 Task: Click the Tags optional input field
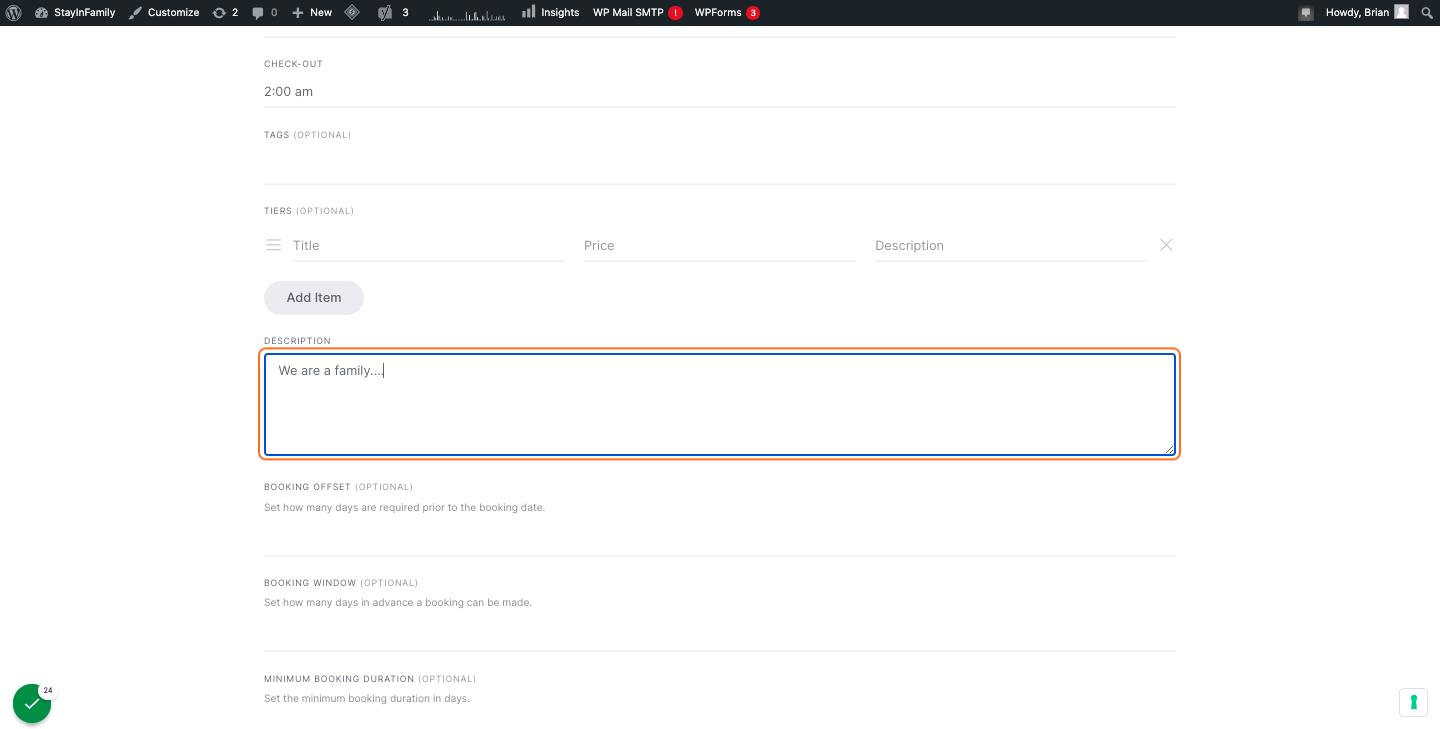[720, 165]
